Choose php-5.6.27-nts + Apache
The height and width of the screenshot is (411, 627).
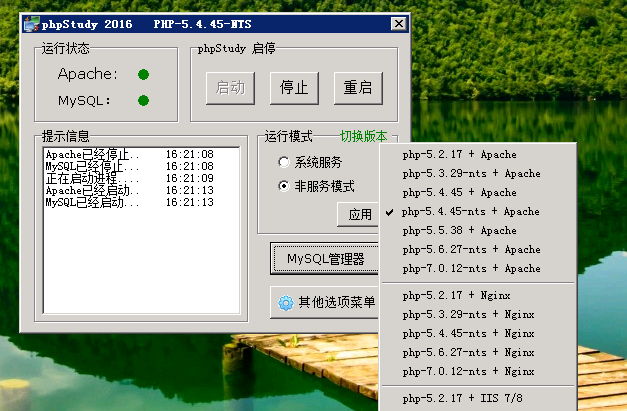pyautogui.click(x=478, y=249)
